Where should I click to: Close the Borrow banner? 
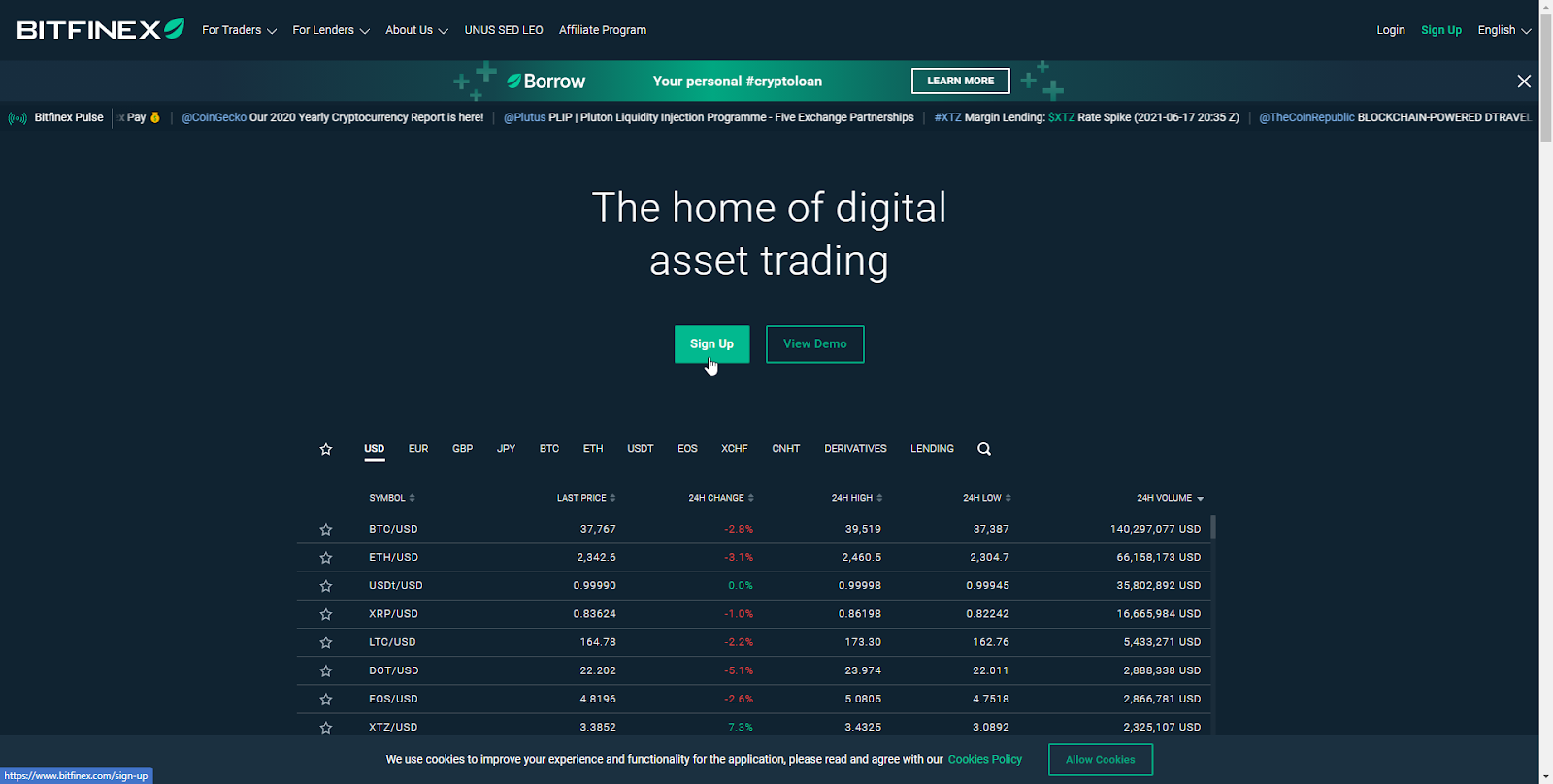[1524, 82]
